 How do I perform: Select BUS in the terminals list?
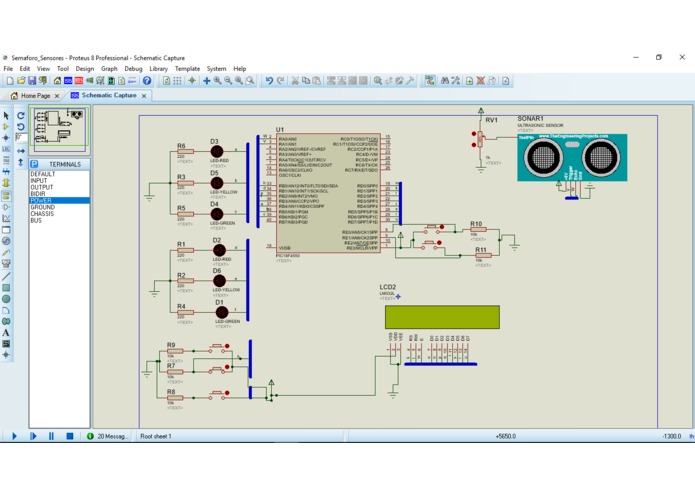59,221
